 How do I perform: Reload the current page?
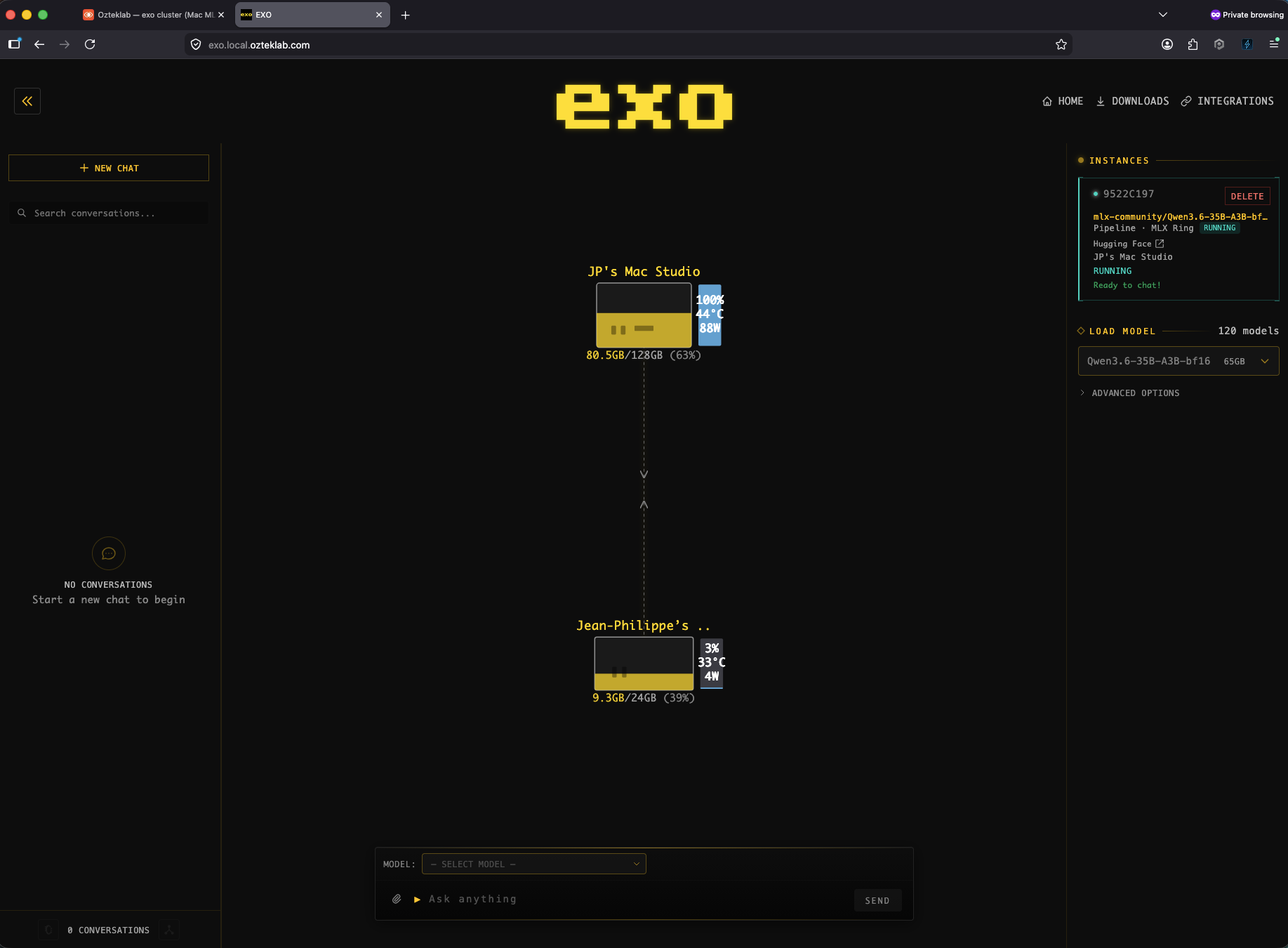pos(90,44)
